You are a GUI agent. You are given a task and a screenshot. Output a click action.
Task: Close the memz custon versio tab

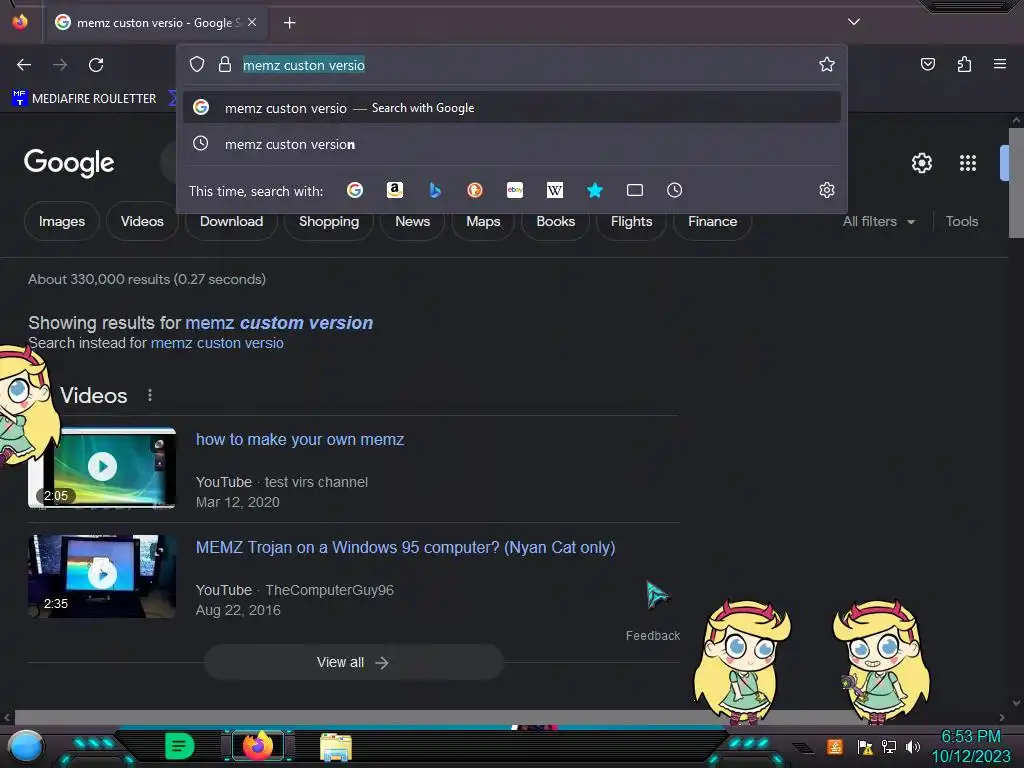(x=252, y=22)
